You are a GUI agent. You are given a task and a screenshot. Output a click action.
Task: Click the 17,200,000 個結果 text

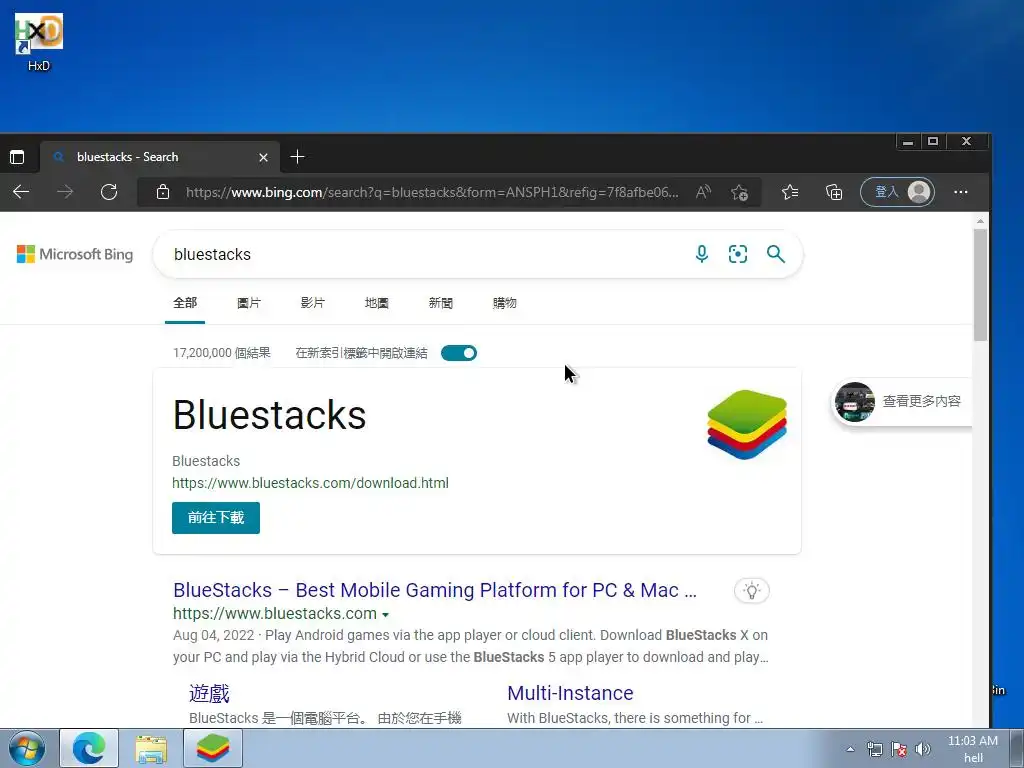221,353
